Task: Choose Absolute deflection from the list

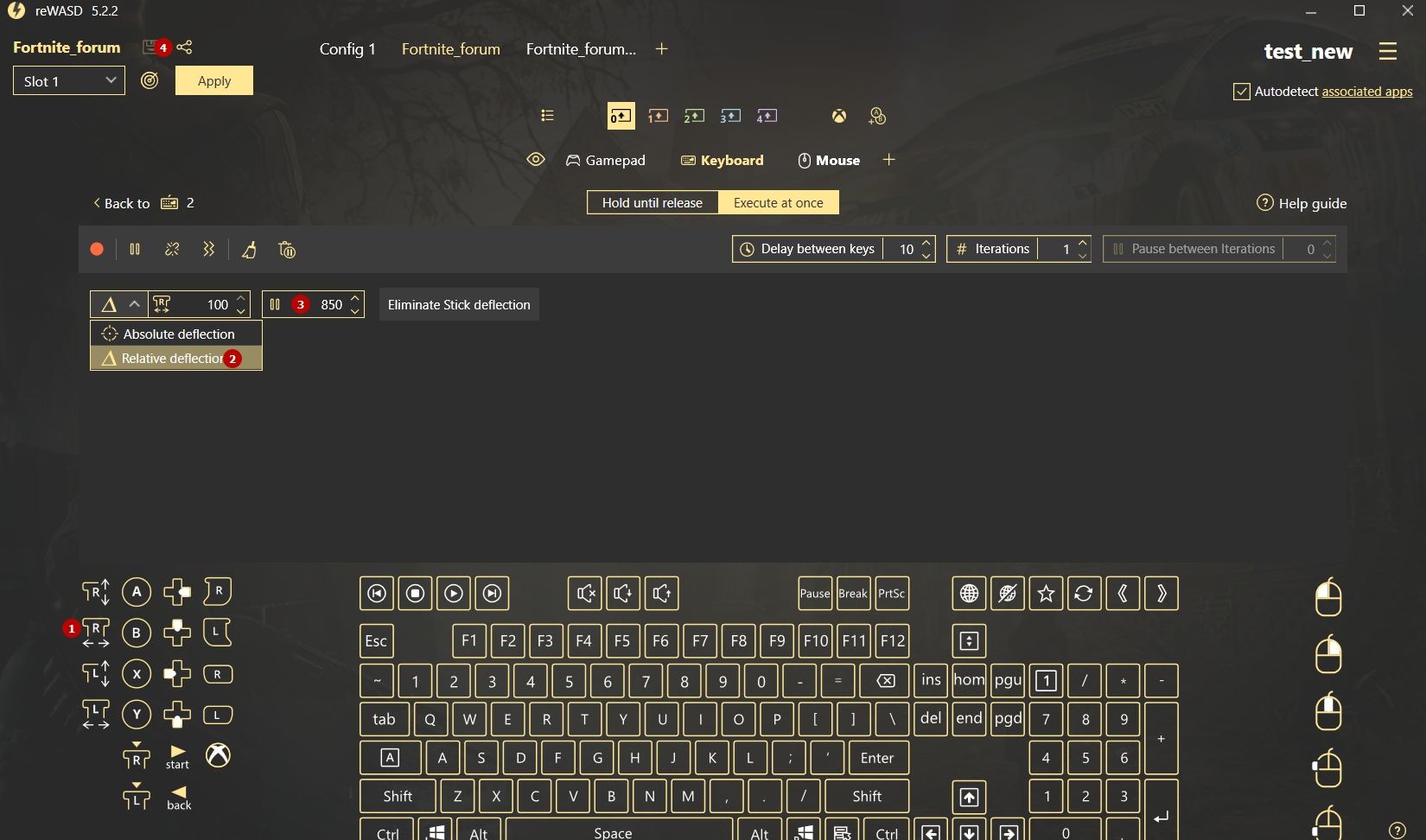Action: 176,334
